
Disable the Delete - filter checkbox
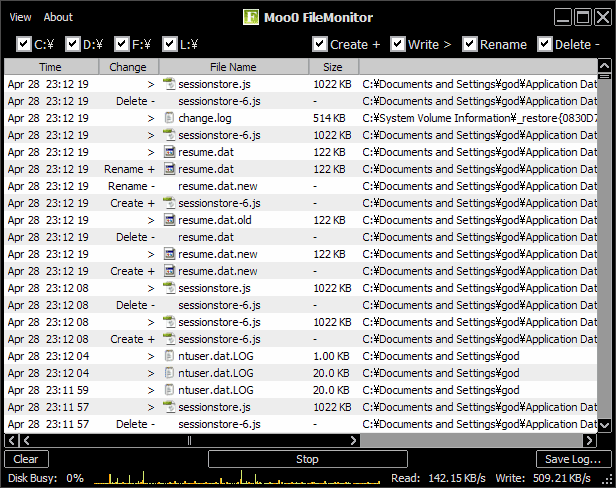(544, 44)
